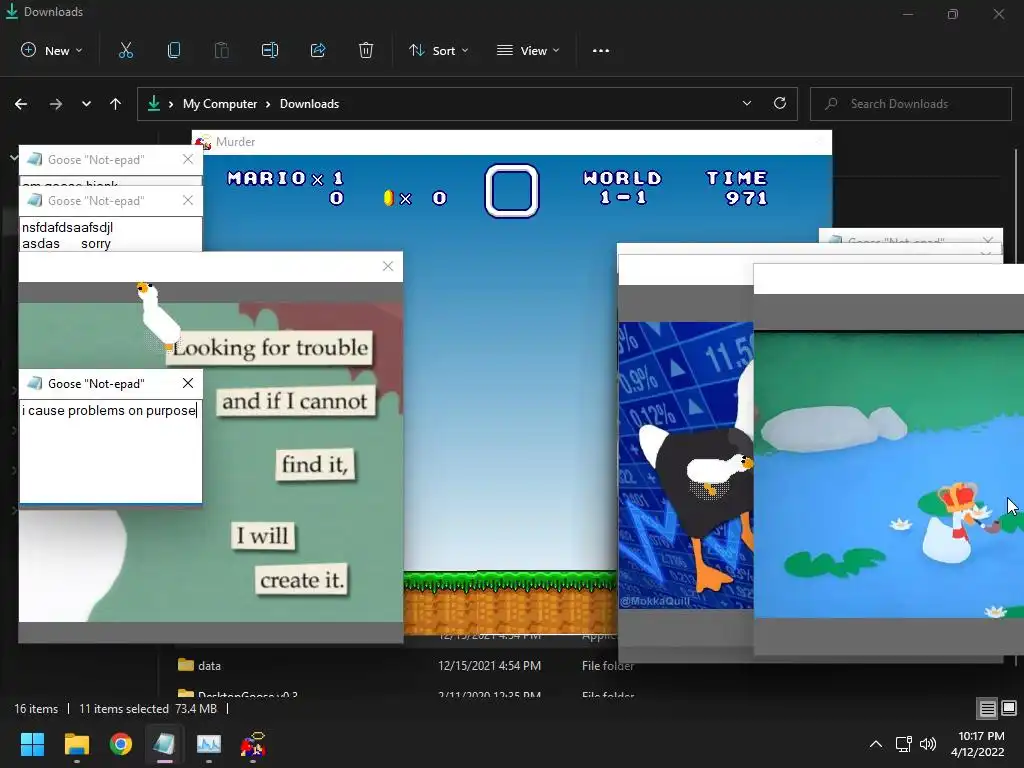Close the 'i cause problems' Goose Not-epad
1024x768 pixels.
pos(188,383)
